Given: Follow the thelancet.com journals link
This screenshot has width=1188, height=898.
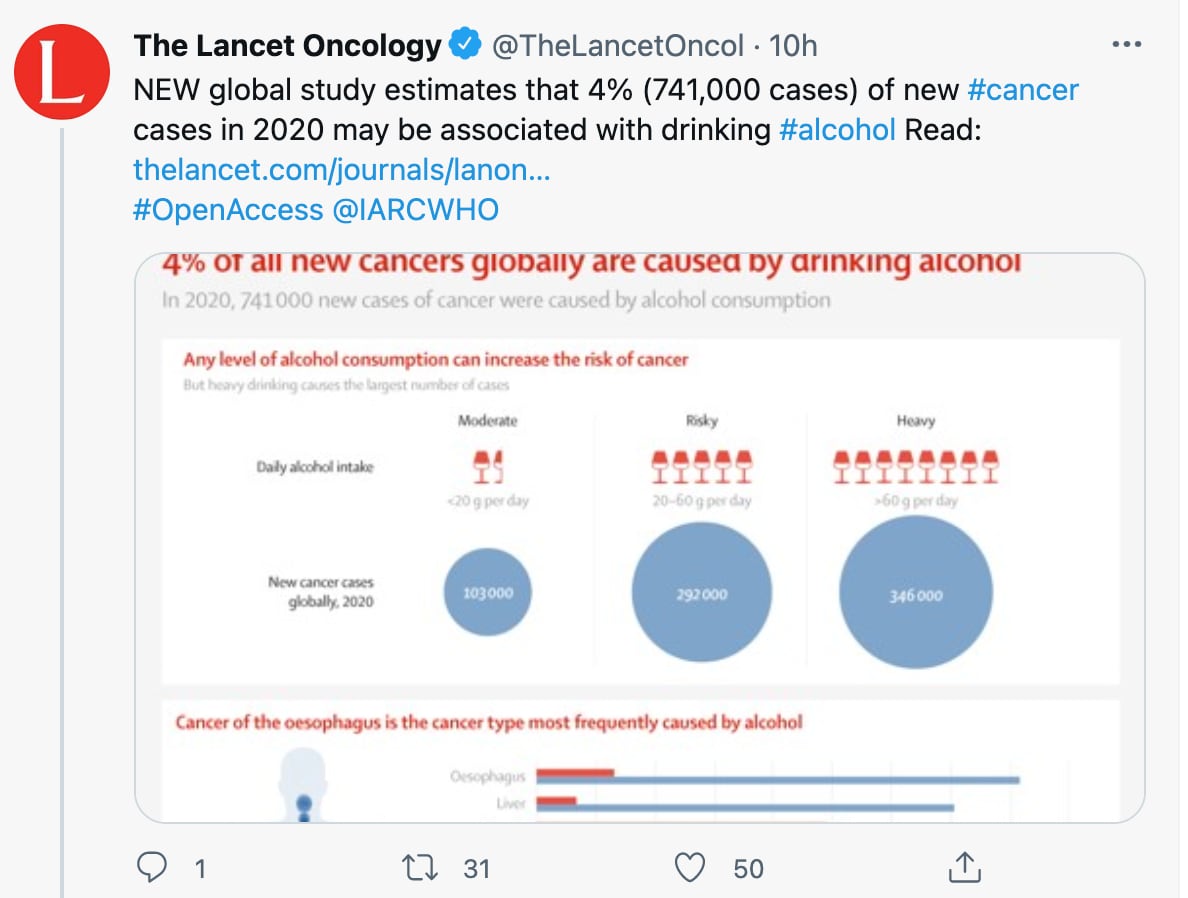Looking at the screenshot, I should coord(342,170).
